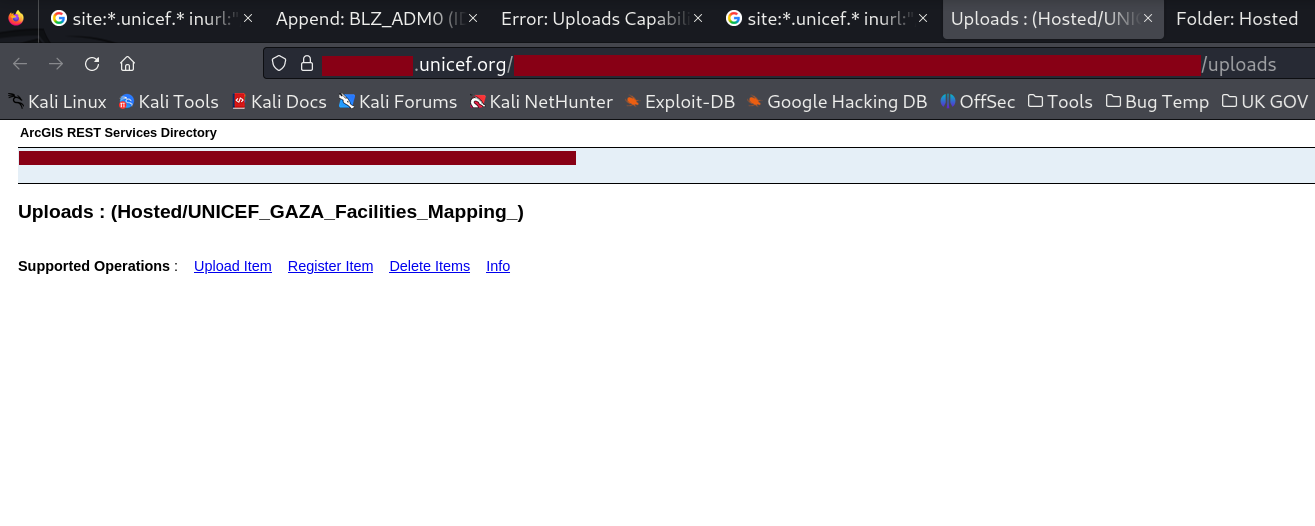Click the ArcGIS REST Services Directory title
This screenshot has width=1315, height=526.
coord(118,133)
